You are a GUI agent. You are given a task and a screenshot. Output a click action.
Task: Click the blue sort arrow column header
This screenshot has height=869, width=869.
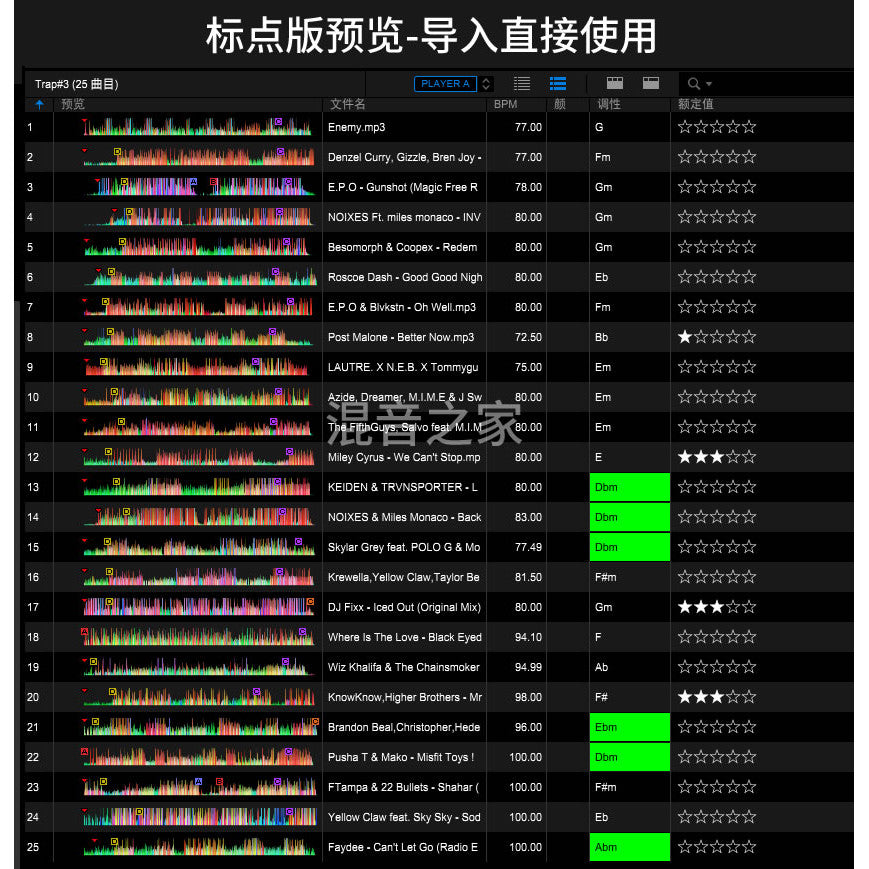tap(39, 104)
